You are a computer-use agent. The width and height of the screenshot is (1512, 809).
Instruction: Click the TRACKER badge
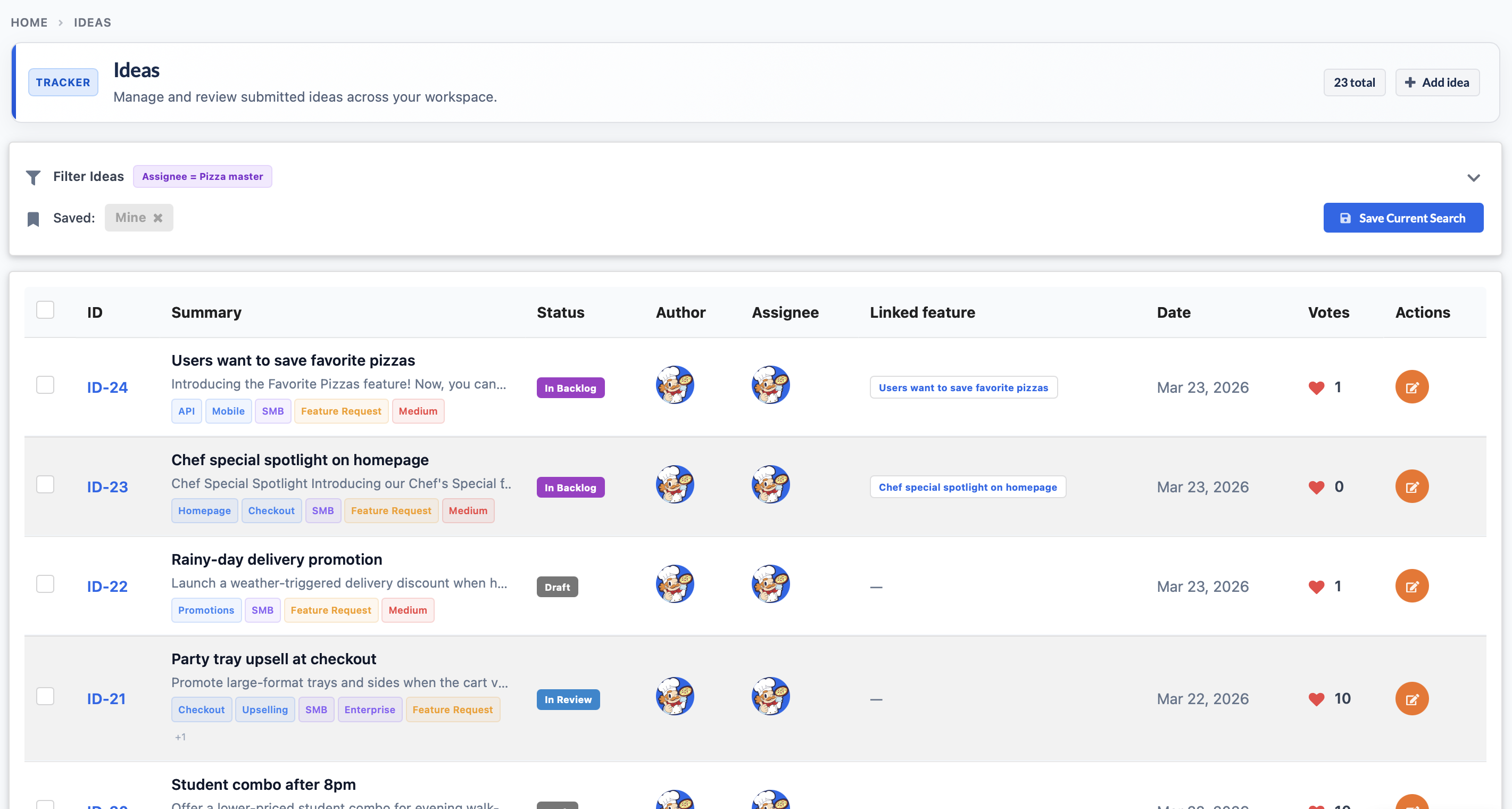point(63,82)
